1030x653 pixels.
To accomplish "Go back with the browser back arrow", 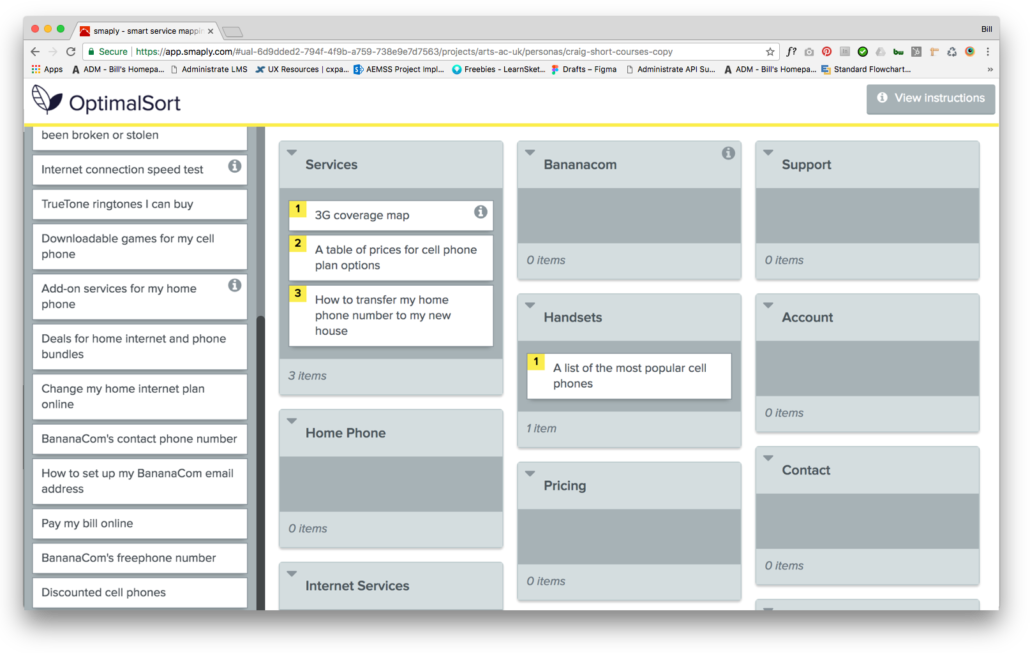I will coord(35,51).
